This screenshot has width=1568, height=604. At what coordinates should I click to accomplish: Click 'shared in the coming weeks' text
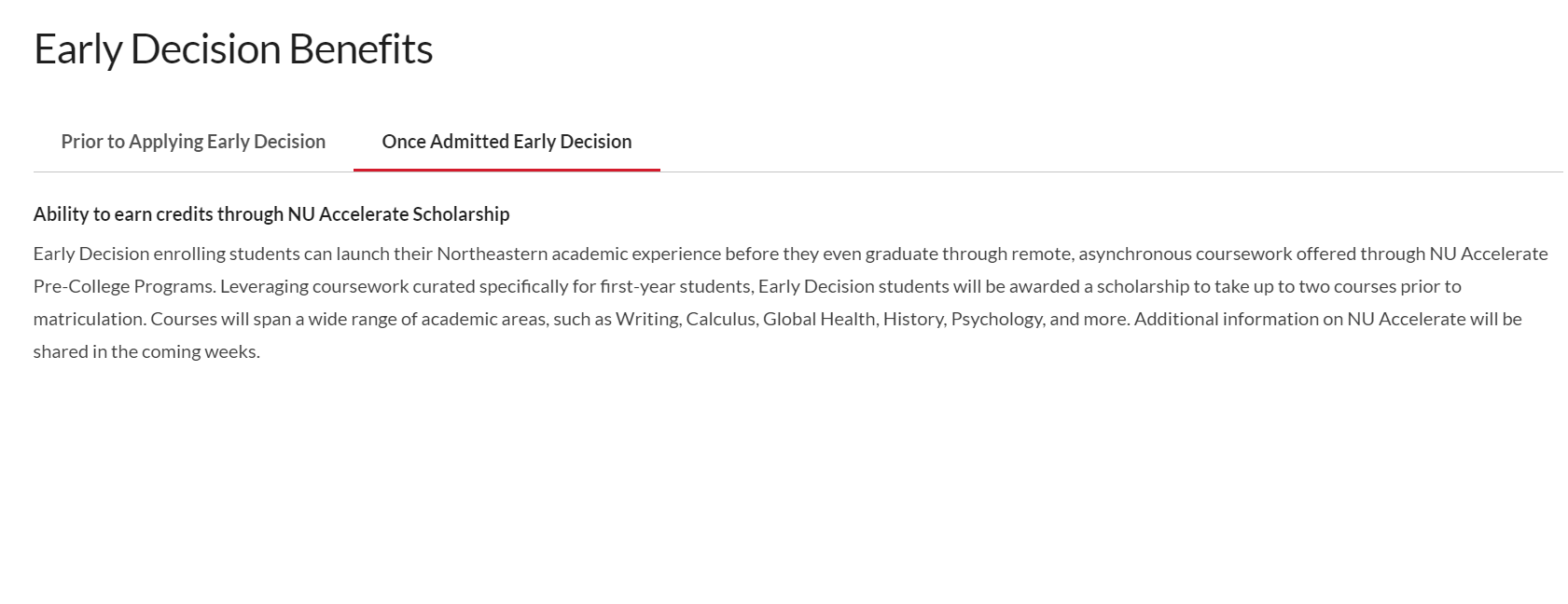point(146,351)
